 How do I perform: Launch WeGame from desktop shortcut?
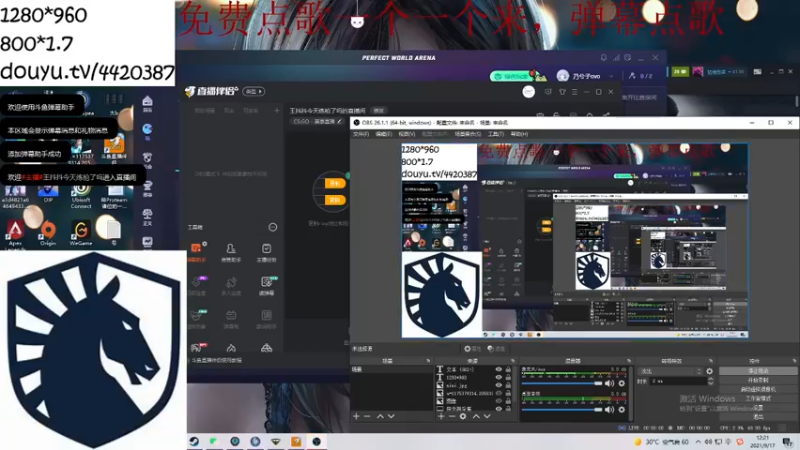[x=81, y=234]
